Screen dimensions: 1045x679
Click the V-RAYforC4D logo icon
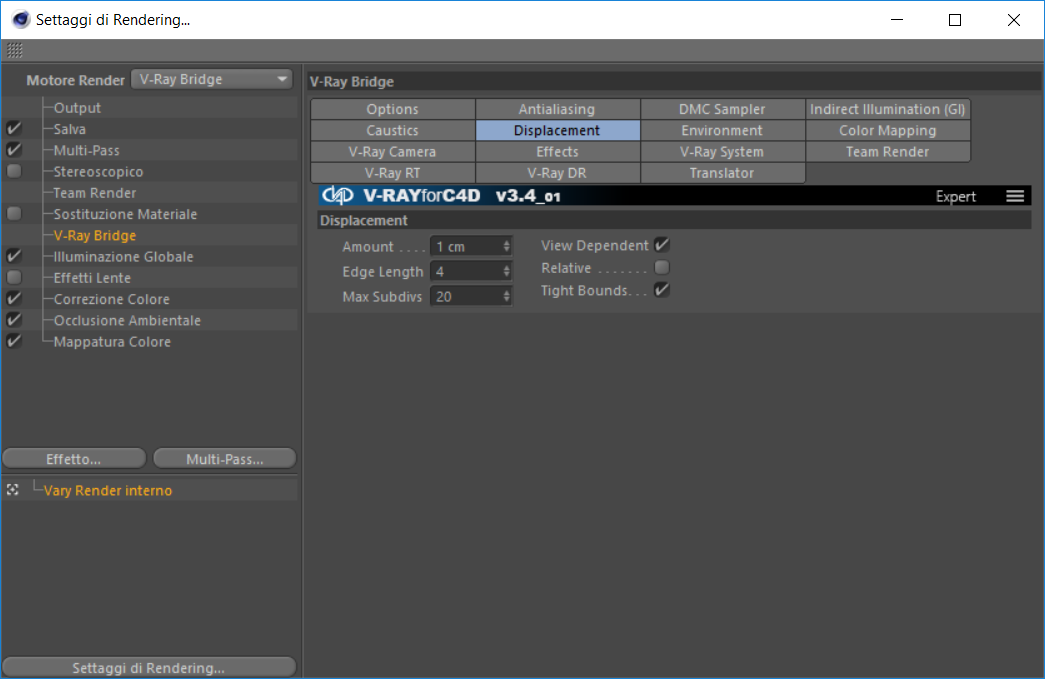pos(337,195)
